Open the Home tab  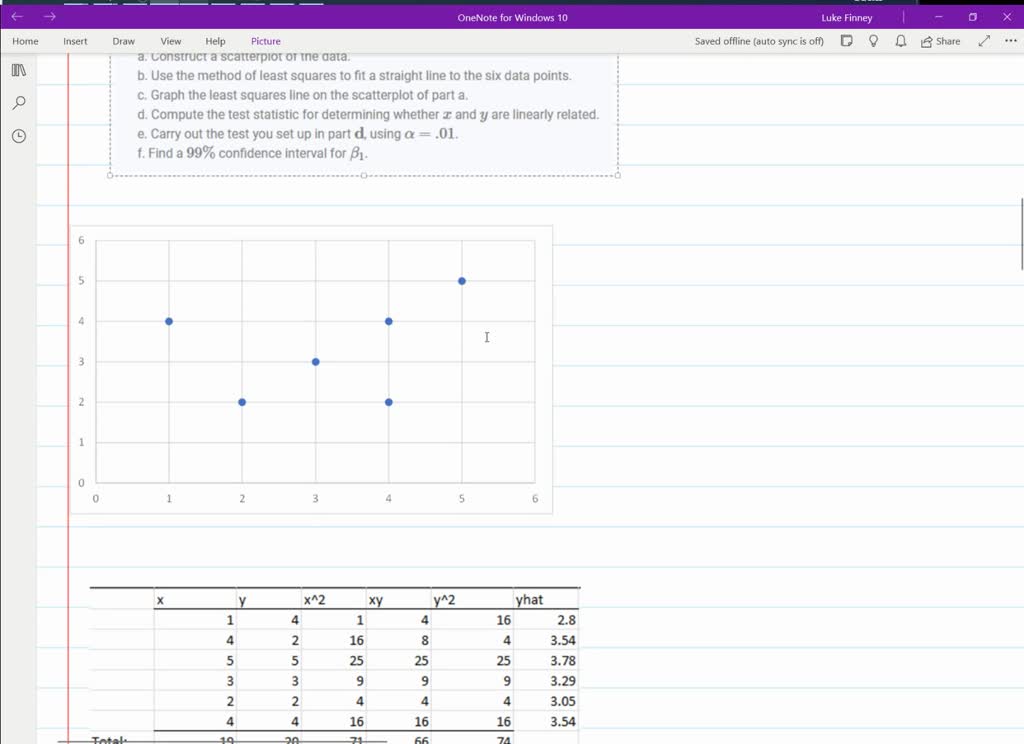(x=25, y=41)
